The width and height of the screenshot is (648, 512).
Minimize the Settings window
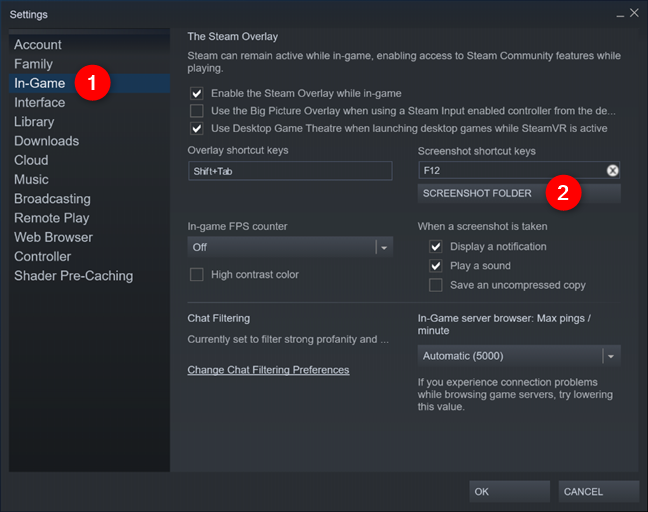point(620,14)
